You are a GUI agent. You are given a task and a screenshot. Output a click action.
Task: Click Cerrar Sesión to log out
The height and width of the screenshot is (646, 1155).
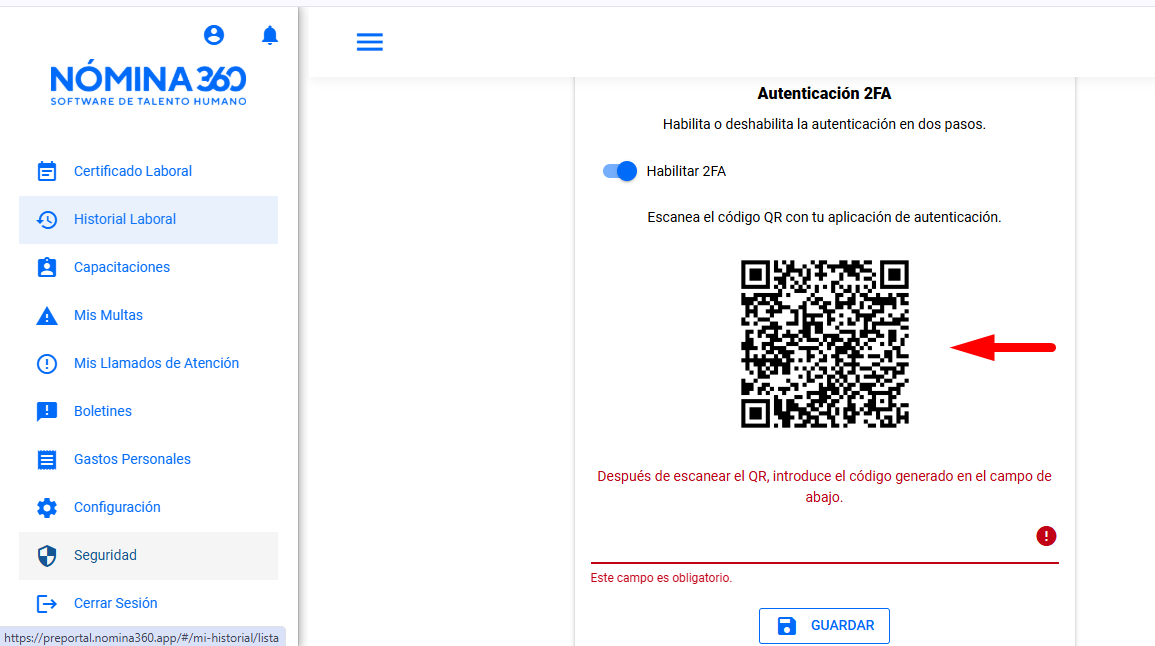tap(148, 603)
